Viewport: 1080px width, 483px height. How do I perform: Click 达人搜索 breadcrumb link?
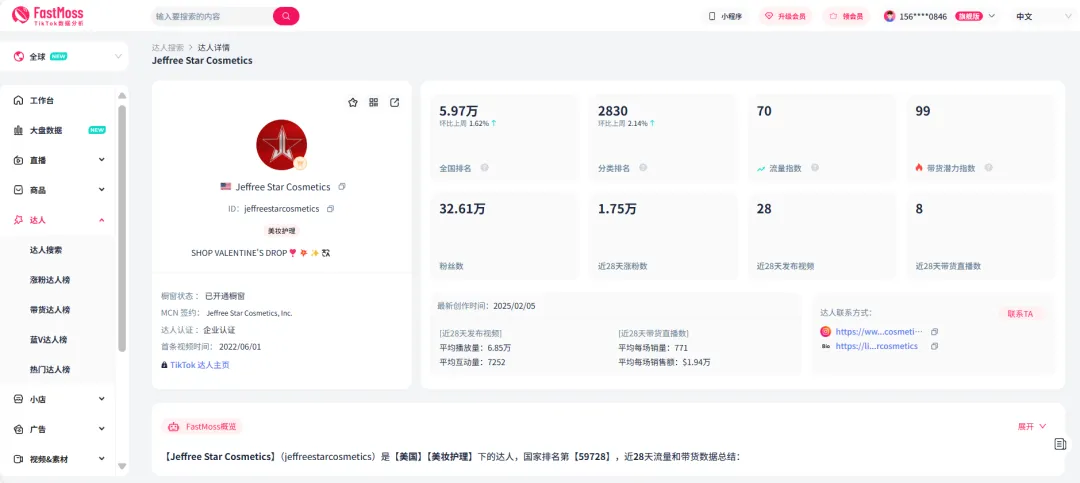168,48
